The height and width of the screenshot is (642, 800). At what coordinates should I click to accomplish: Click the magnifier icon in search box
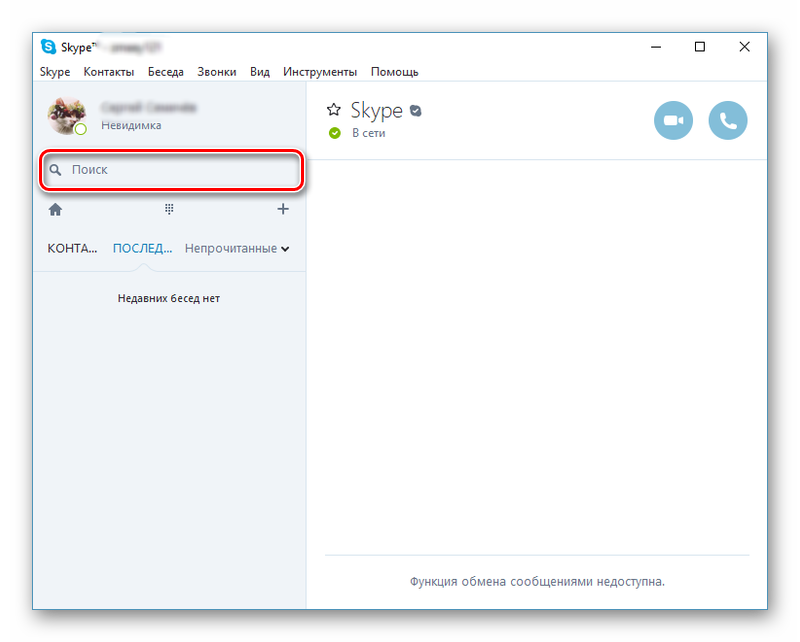pyautogui.click(x=55, y=170)
